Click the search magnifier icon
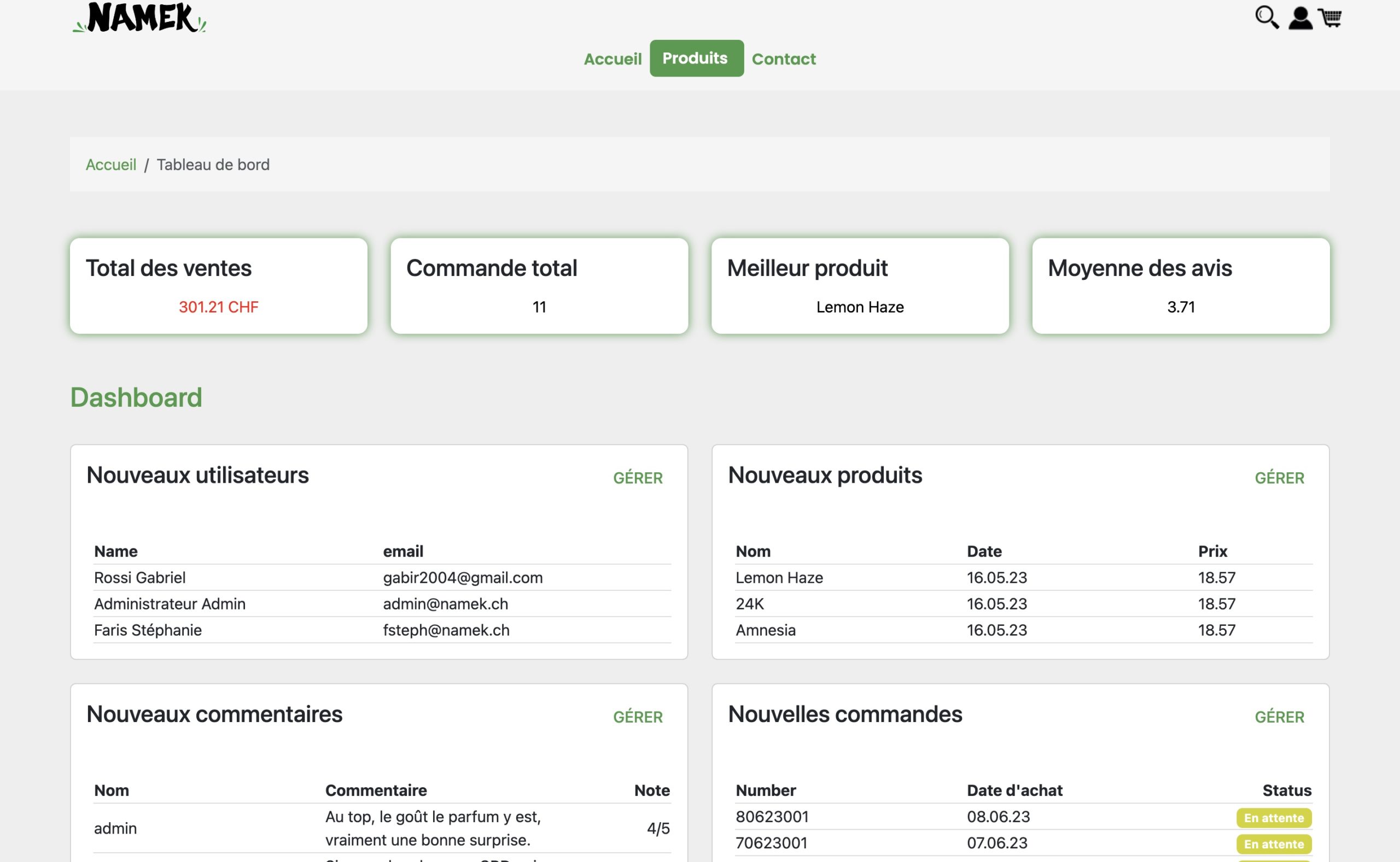Viewport: 1400px width, 862px height. pos(1266,17)
